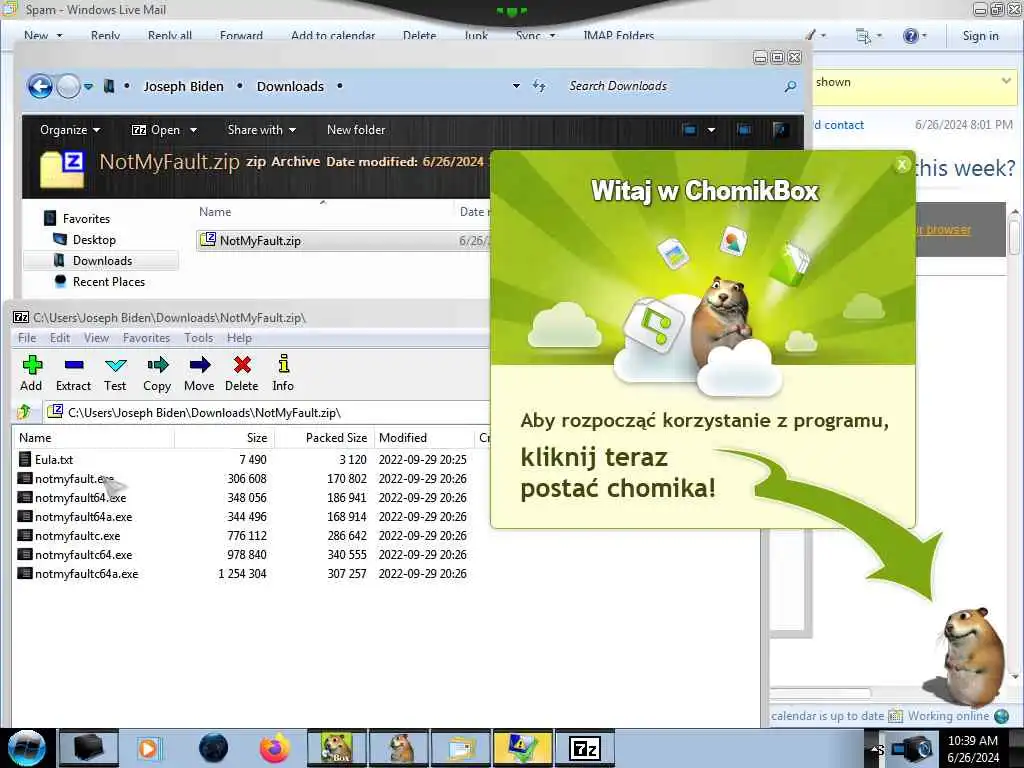Image resolution: width=1024 pixels, height=768 pixels.
Task: Open the 7-Zip Help menu
Action: (x=239, y=338)
